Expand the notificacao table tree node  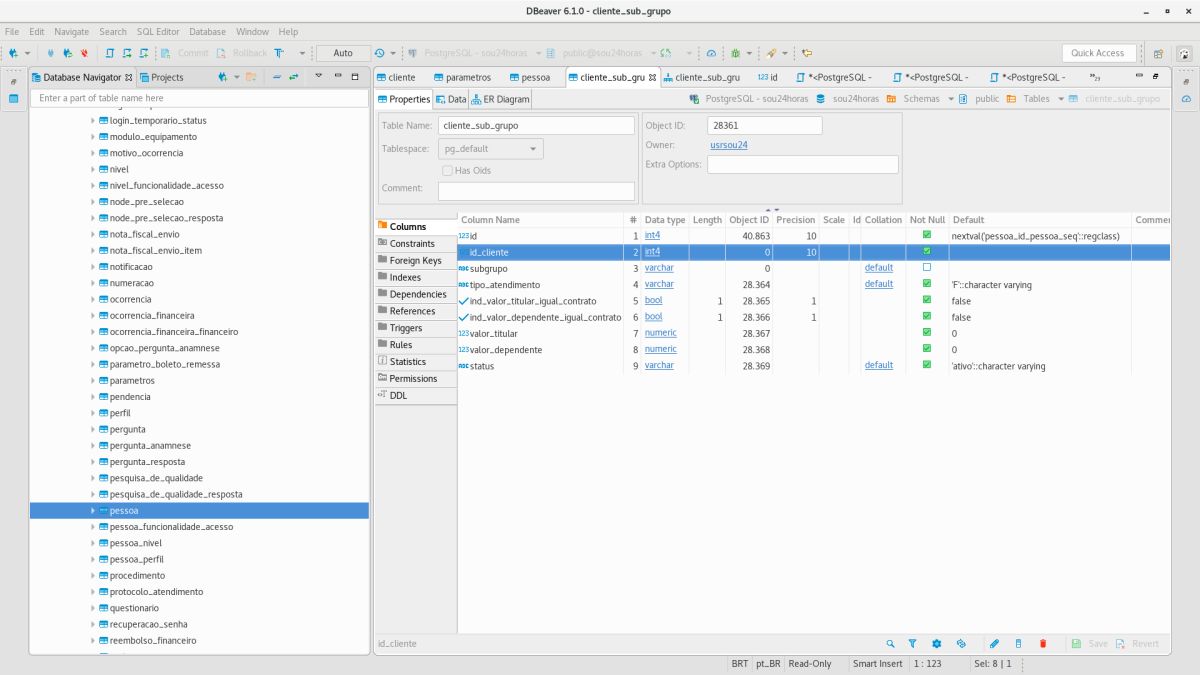tap(93, 267)
